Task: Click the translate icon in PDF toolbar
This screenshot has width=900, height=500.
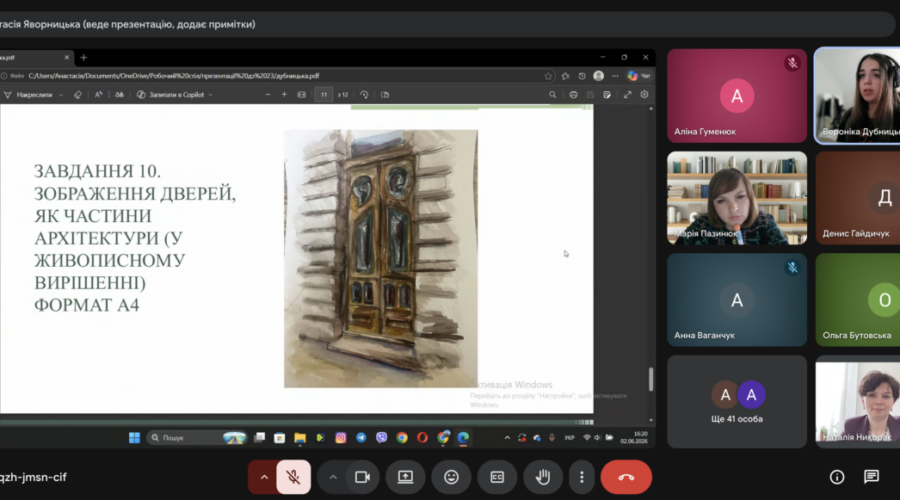Action: 119,95
